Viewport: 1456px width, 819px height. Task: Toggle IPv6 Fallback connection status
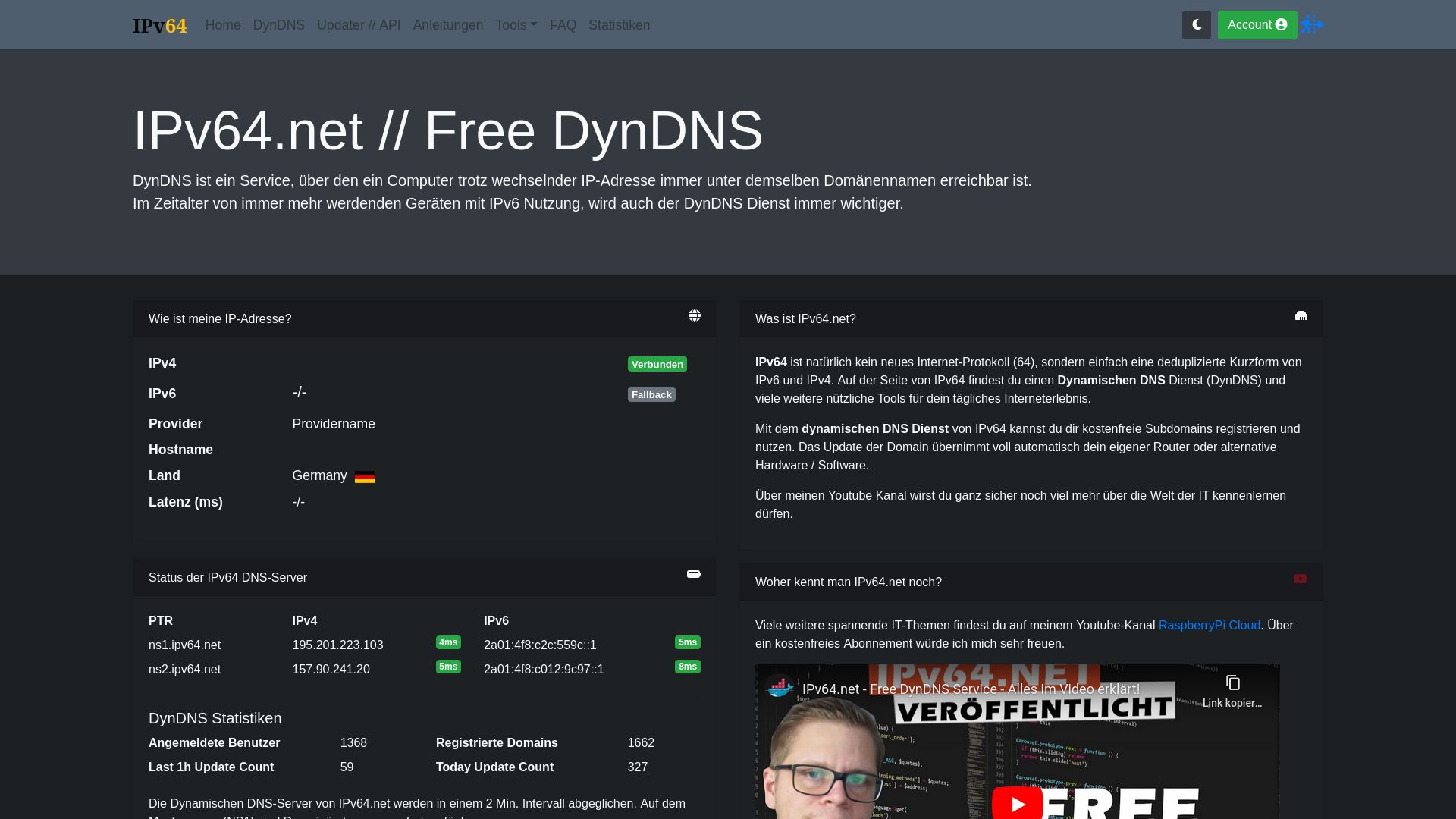tap(651, 393)
